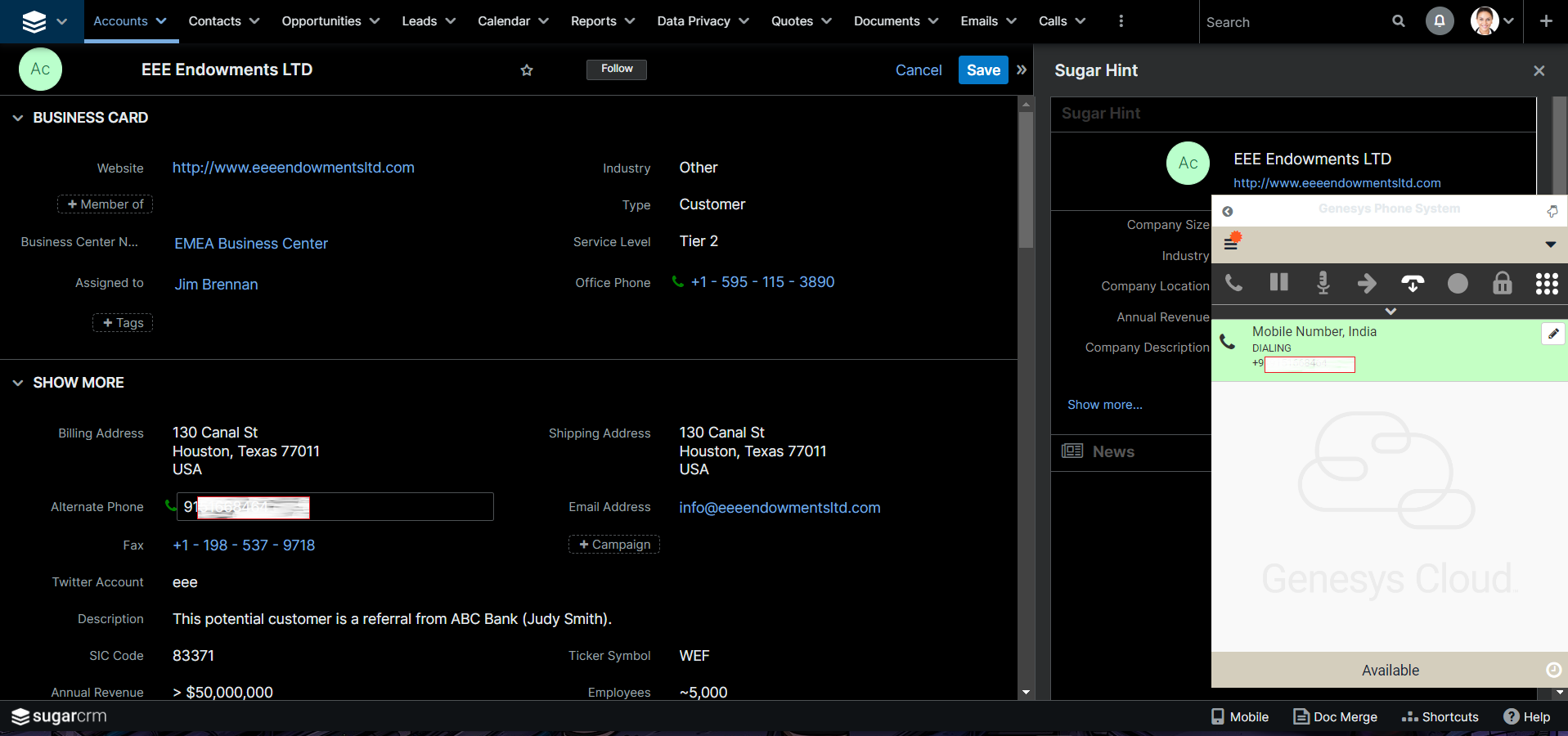Click the EEE Endowments account avatar
This screenshot has height=736, width=1568.
[x=40, y=70]
